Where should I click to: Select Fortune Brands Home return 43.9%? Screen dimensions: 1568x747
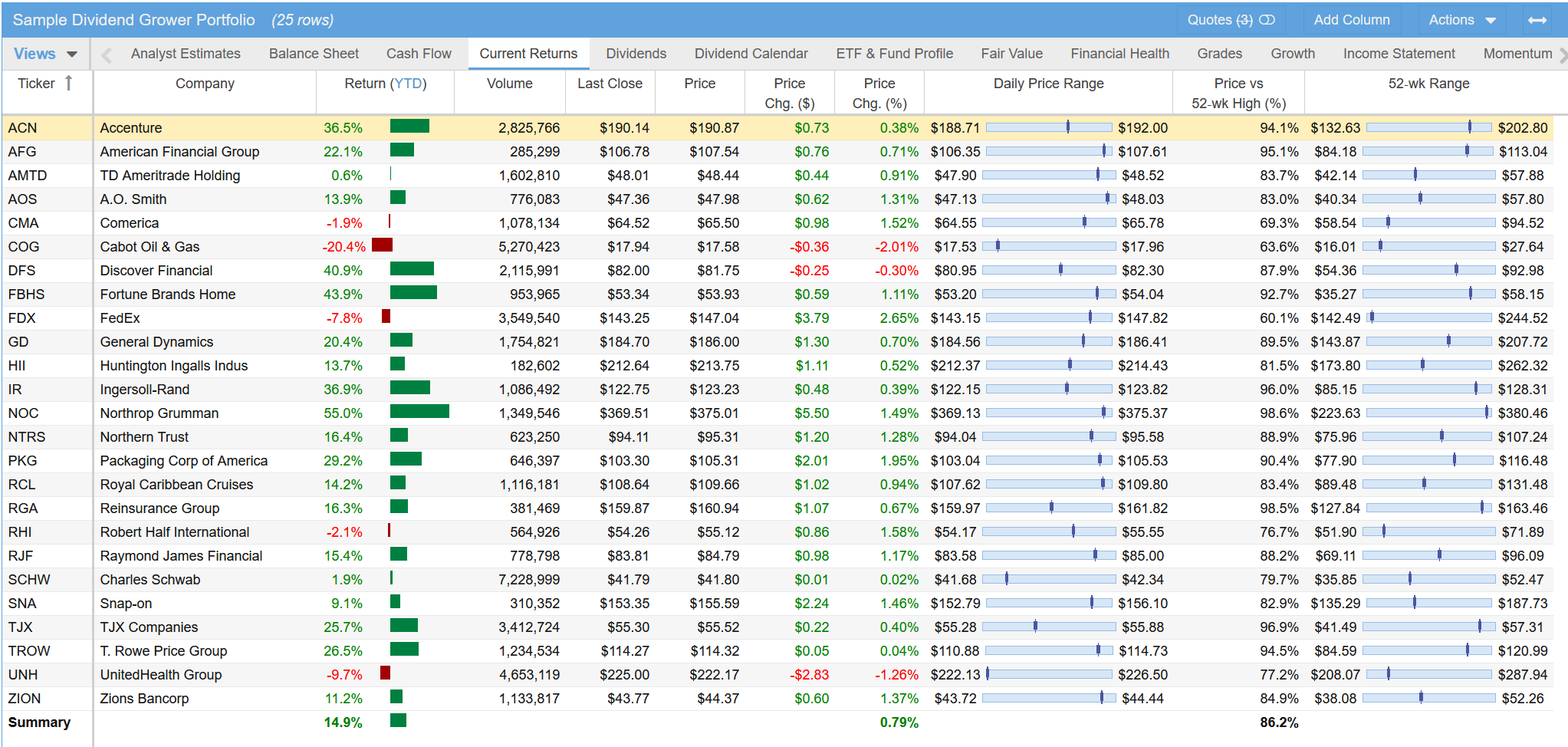(343, 295)
